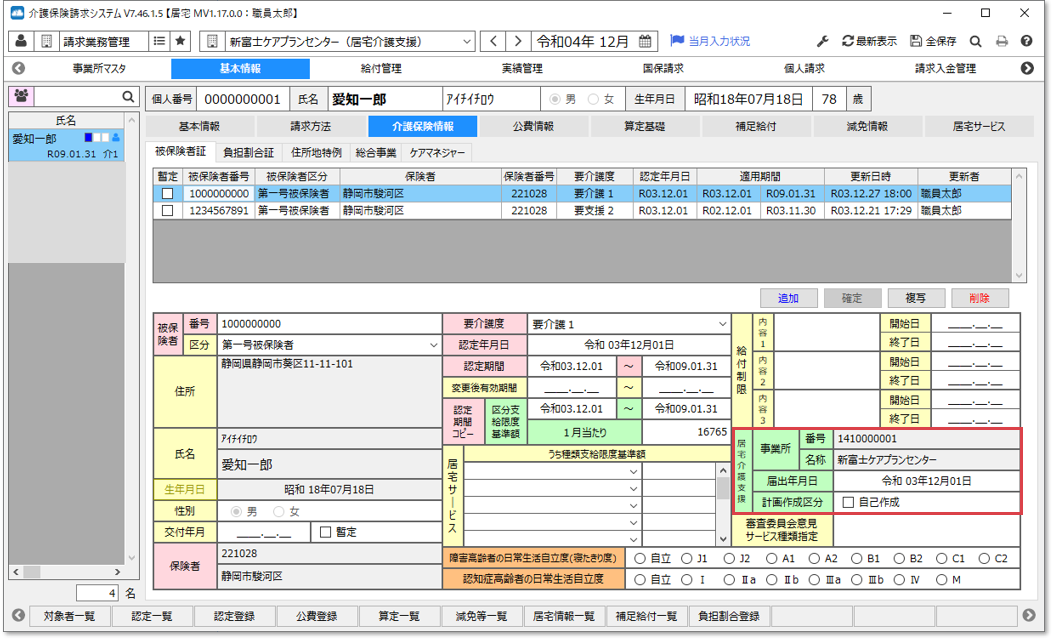Enable 自己作成 checkbox
Image resolution: width=1054 pixels, height=643 pixels.
click(x=848, y=503)
